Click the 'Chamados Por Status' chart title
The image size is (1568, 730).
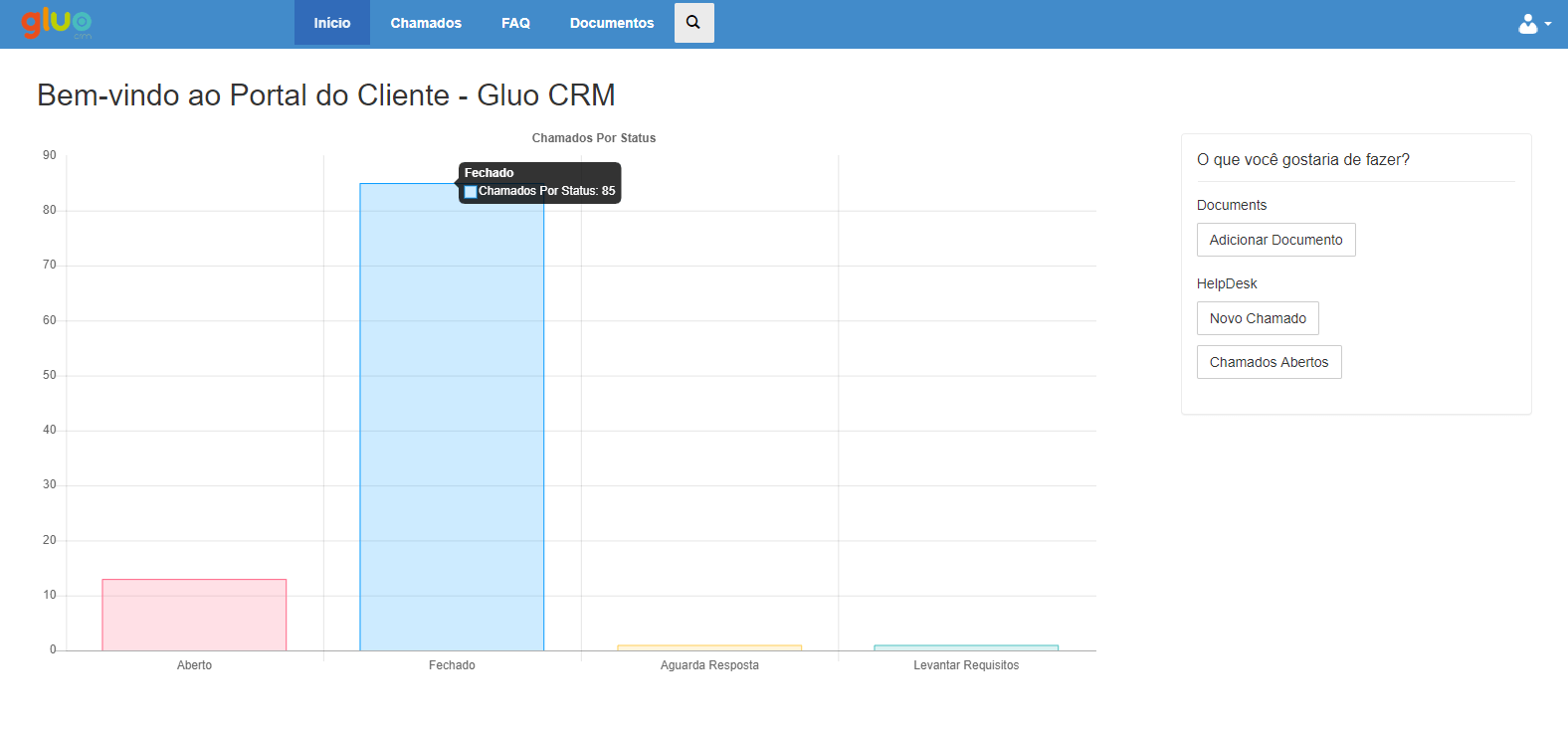(594, 138)
